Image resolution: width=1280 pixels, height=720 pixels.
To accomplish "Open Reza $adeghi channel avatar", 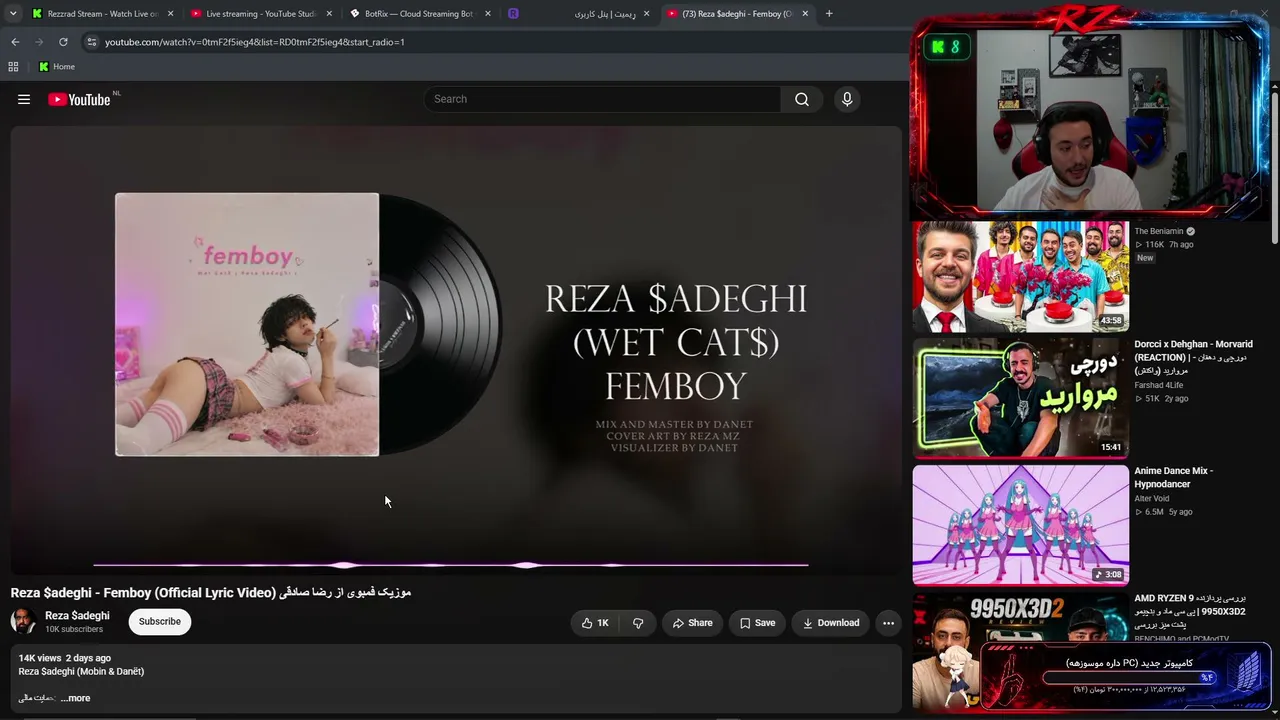I will [23, 622].
